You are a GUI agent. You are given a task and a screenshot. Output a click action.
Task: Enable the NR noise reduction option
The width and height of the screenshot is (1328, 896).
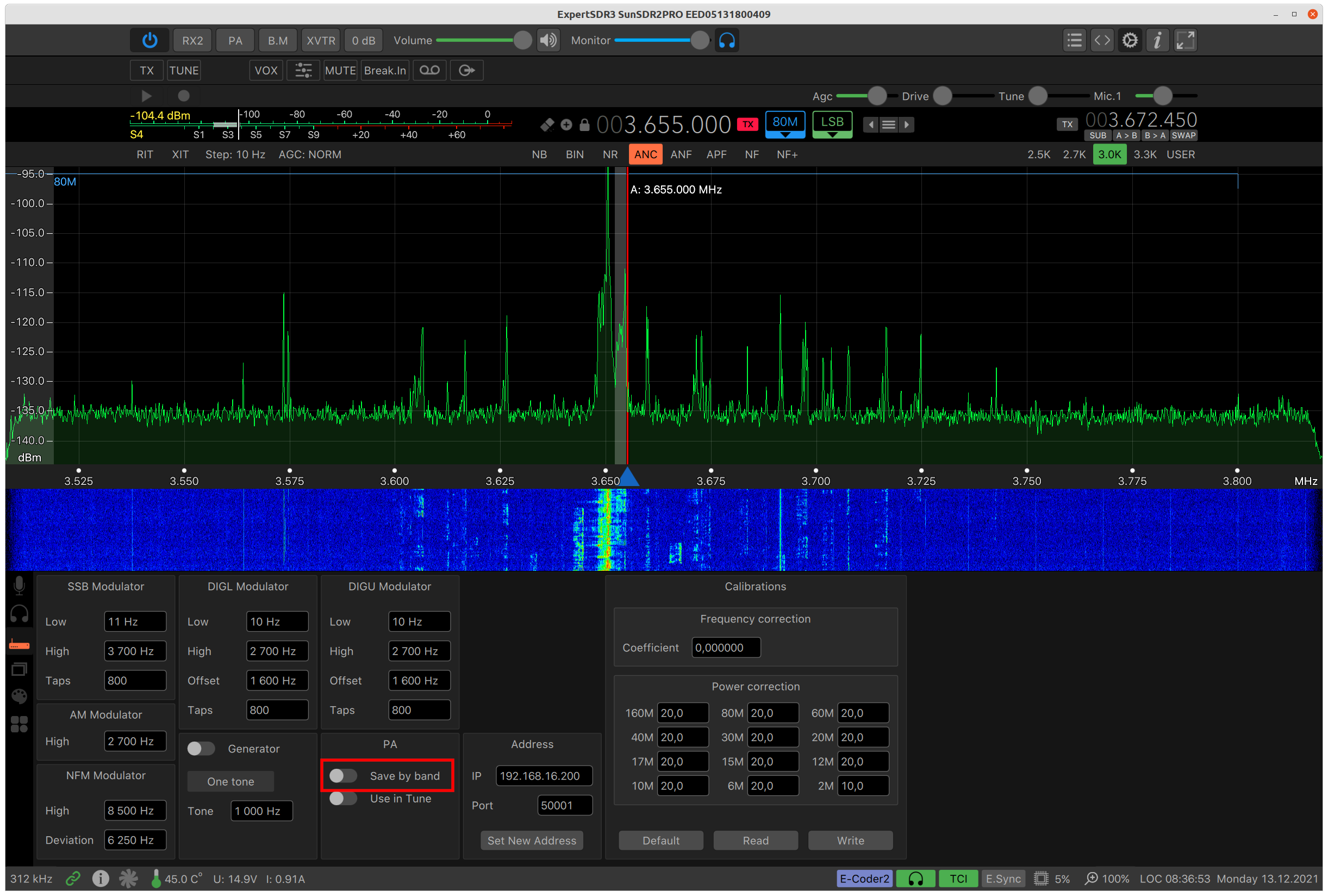[x=609, y=154]
